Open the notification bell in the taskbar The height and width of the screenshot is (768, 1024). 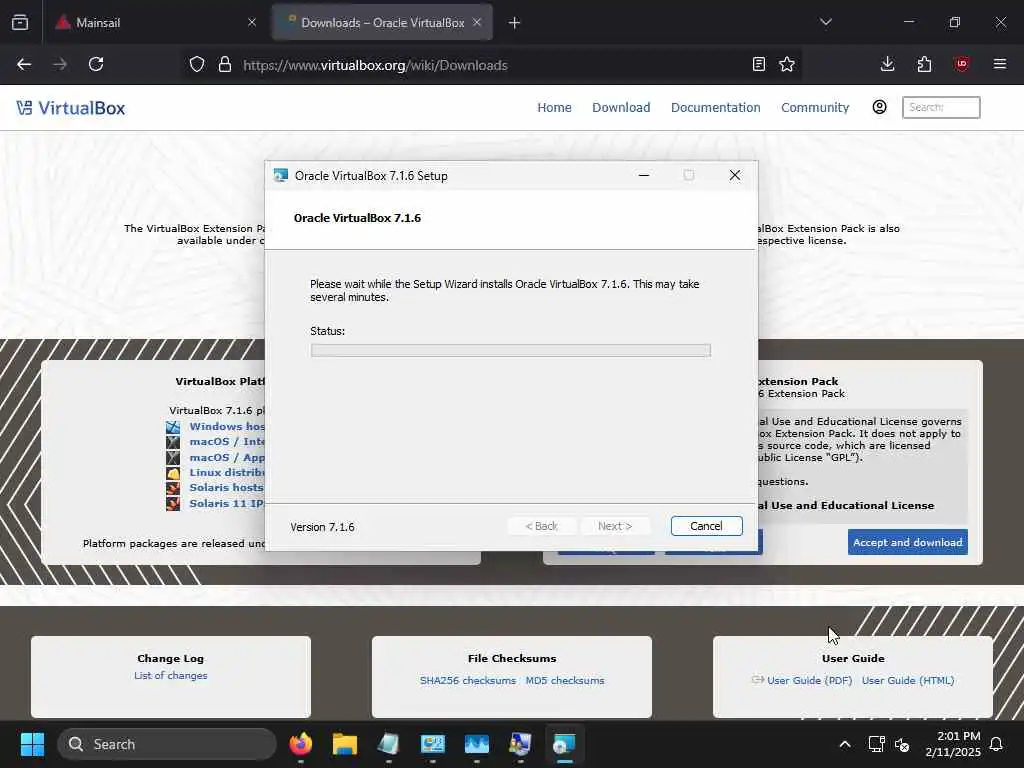click(x=996, y=744)
